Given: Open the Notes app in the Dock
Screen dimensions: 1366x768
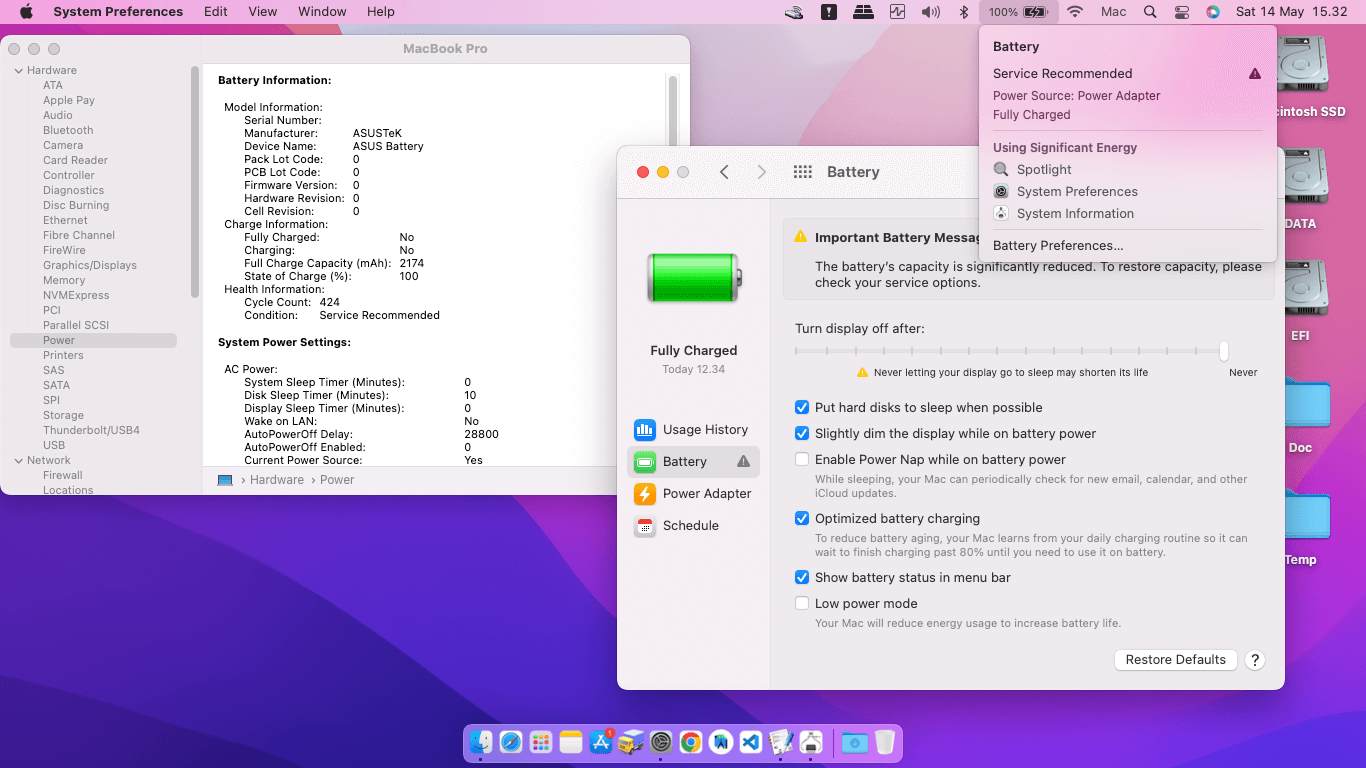Looking at the screenshot, I should (571, 742).
